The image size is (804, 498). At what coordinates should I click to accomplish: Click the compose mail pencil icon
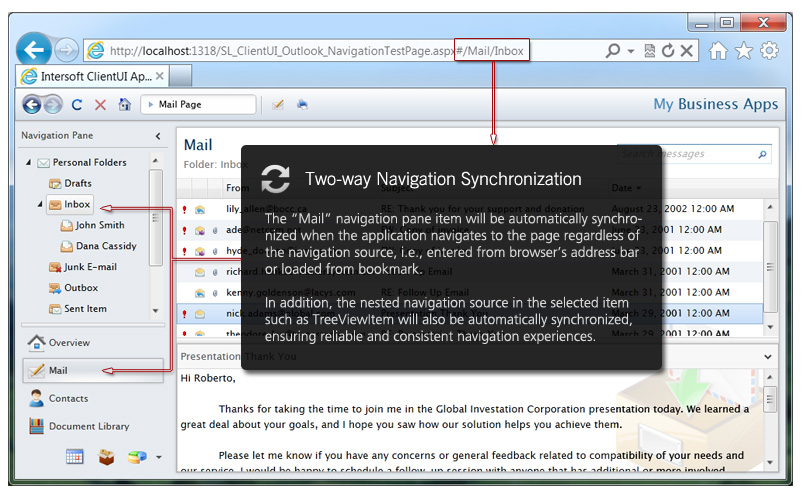point(277,105)
